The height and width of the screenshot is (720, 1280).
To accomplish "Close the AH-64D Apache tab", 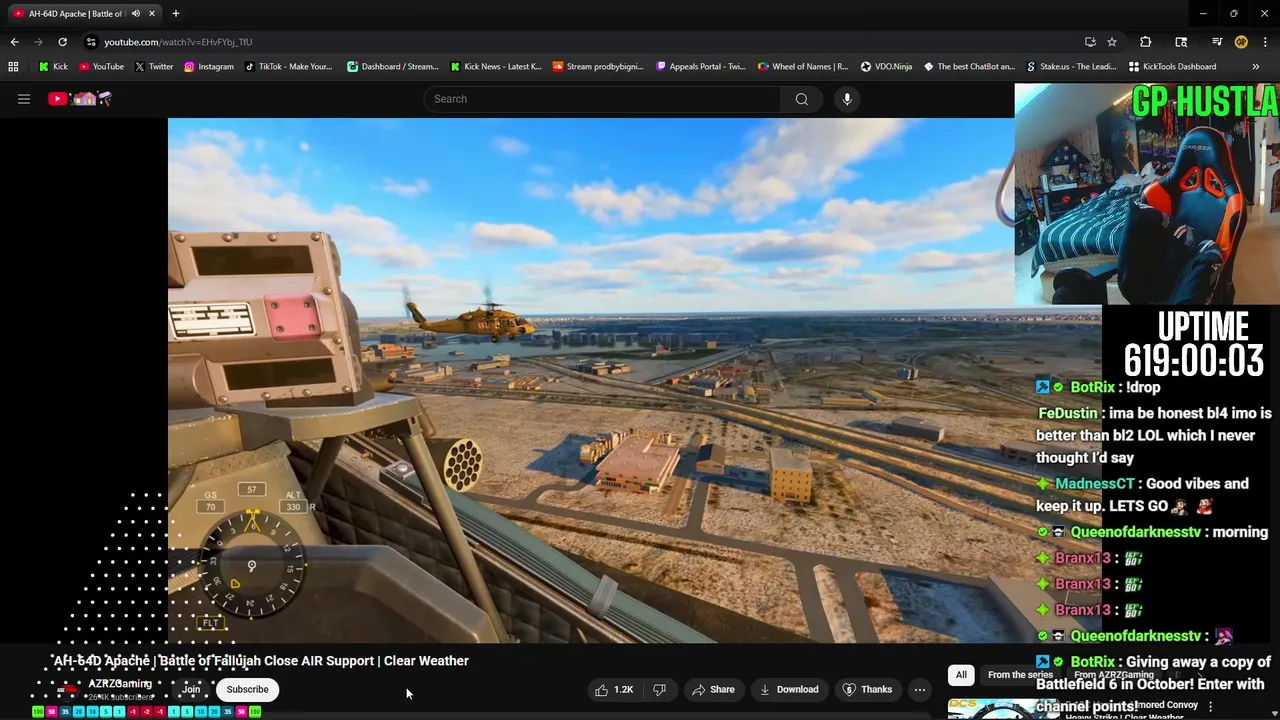I will (x=152, y=14).
